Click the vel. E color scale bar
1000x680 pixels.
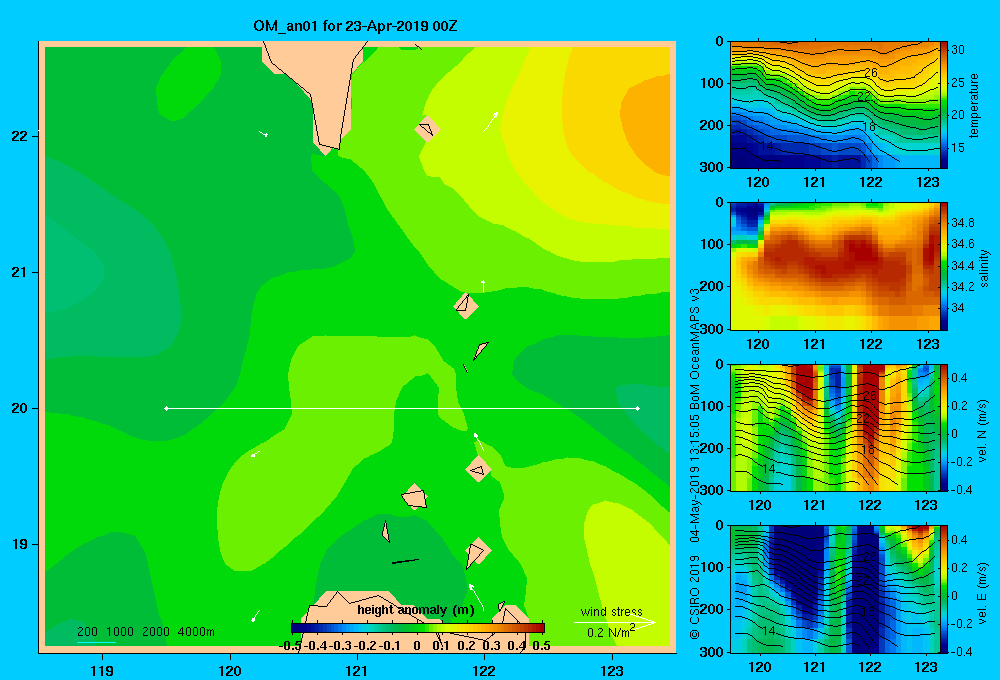pos(943,589)
